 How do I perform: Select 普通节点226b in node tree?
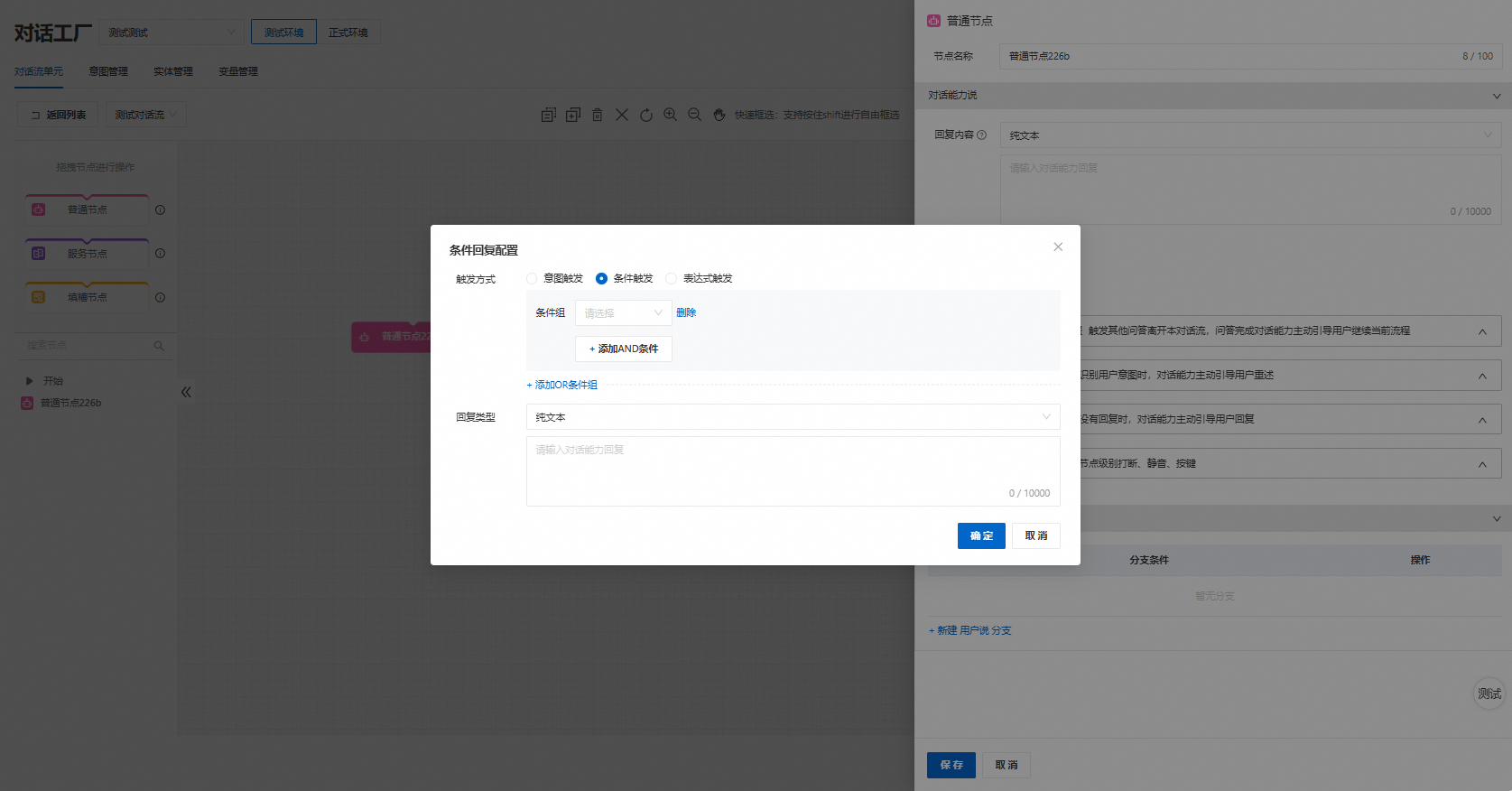point(70,403)
